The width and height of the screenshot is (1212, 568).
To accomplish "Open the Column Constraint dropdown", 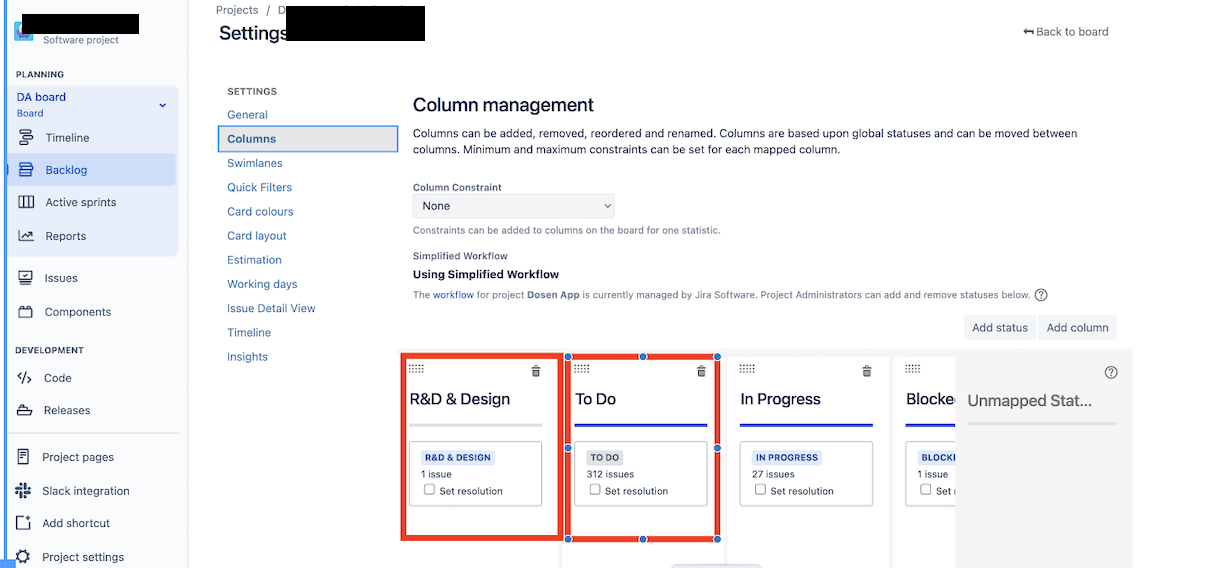I will 514,206.
